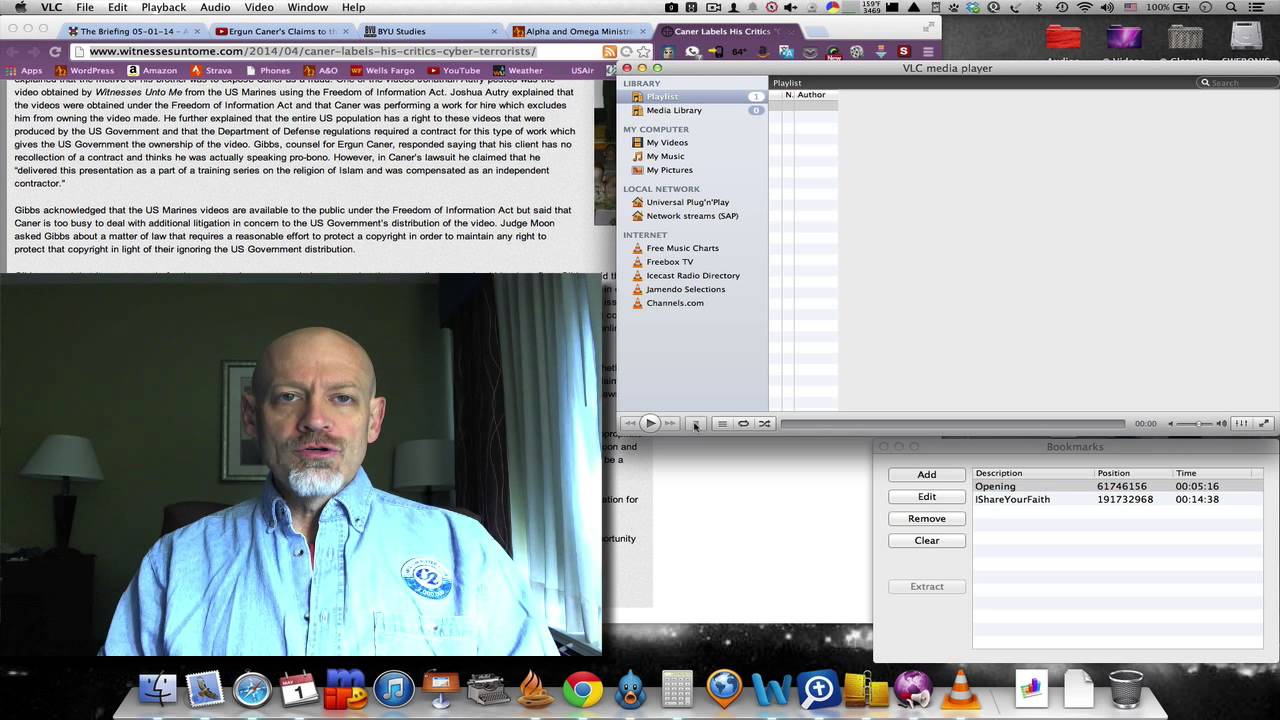Click VLC next track forward button

670,423
